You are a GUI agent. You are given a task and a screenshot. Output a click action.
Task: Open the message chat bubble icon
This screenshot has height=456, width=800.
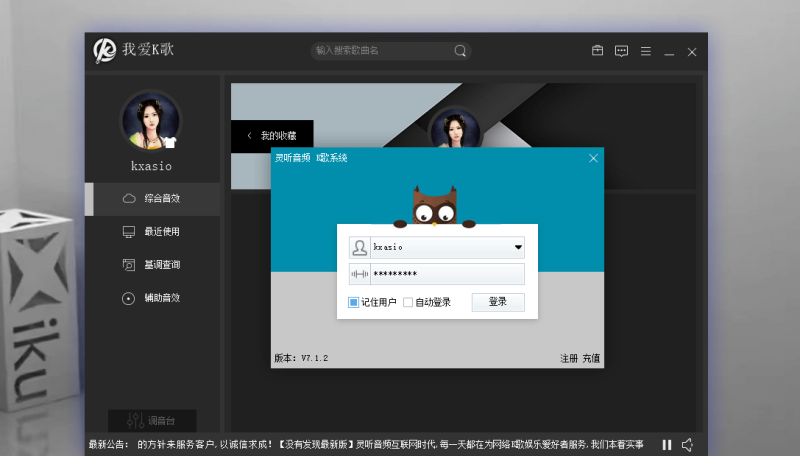[x=621, y=51]
